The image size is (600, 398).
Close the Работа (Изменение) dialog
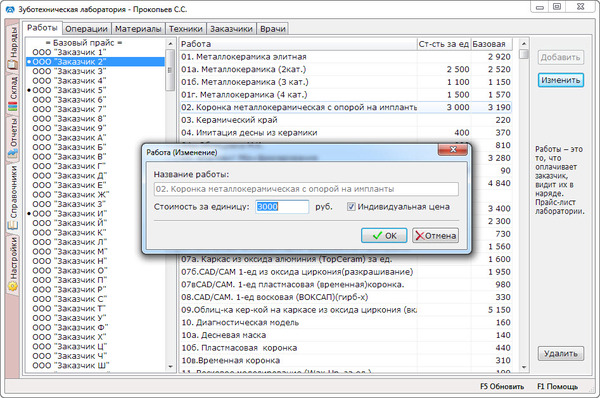453,150
